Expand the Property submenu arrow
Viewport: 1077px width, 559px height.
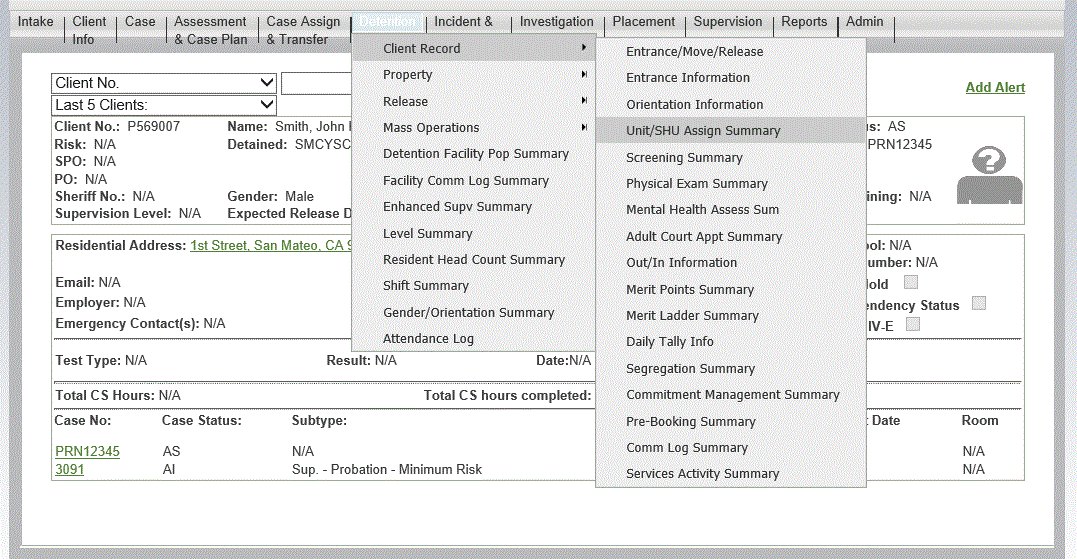click(584, 74)
